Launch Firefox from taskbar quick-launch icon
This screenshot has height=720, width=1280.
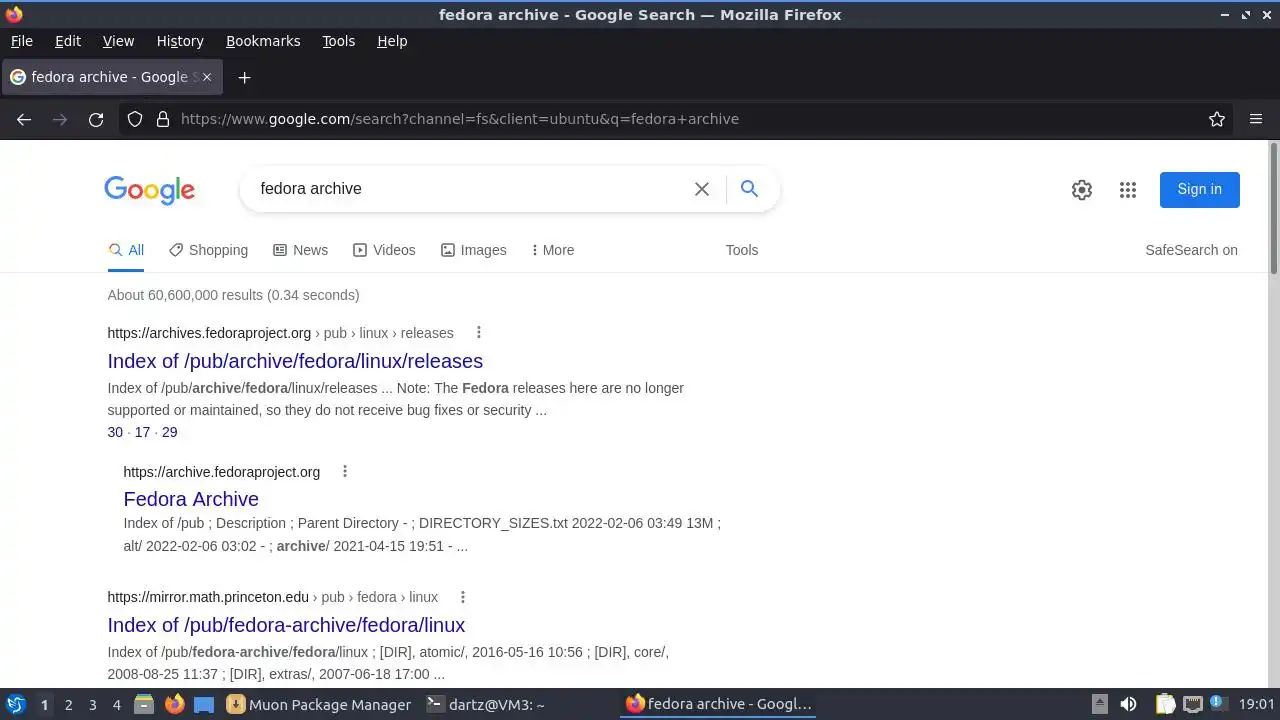click(174, 704)
